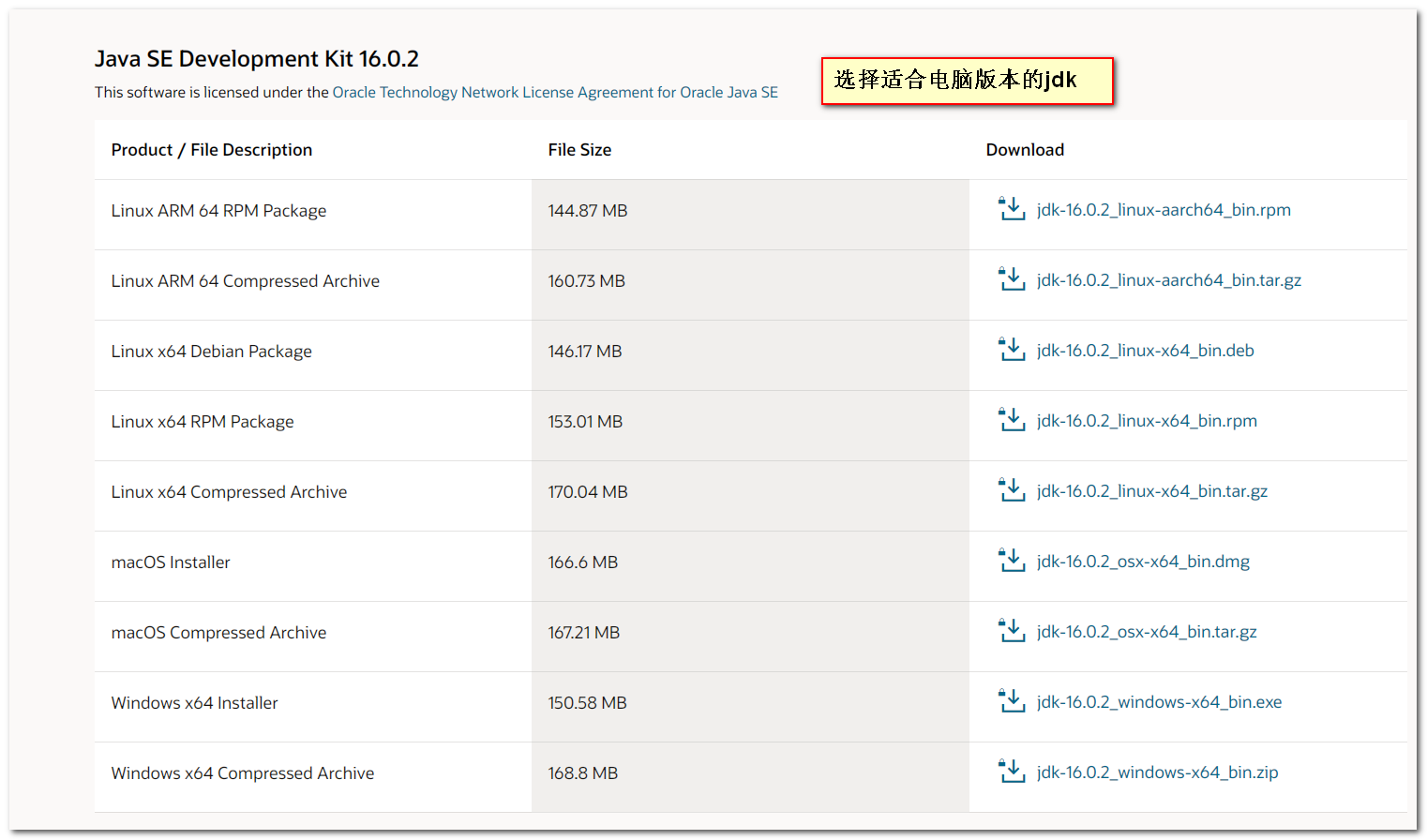This screenshot has width=1427, height=840.
Task: Select 'Windows x64 Installer' text
Action: click(x=194, y=703)
